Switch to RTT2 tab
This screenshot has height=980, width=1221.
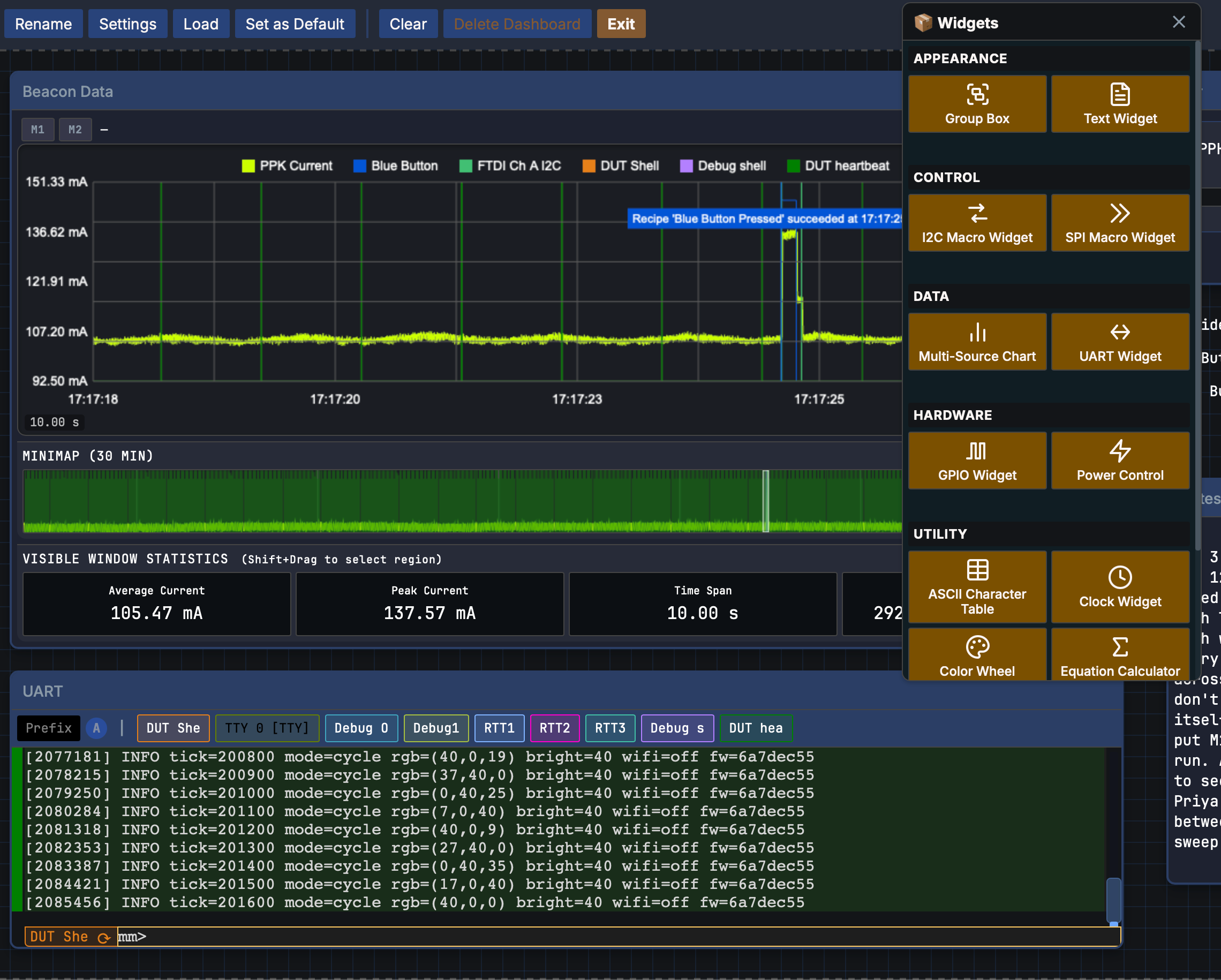(554, 728)
